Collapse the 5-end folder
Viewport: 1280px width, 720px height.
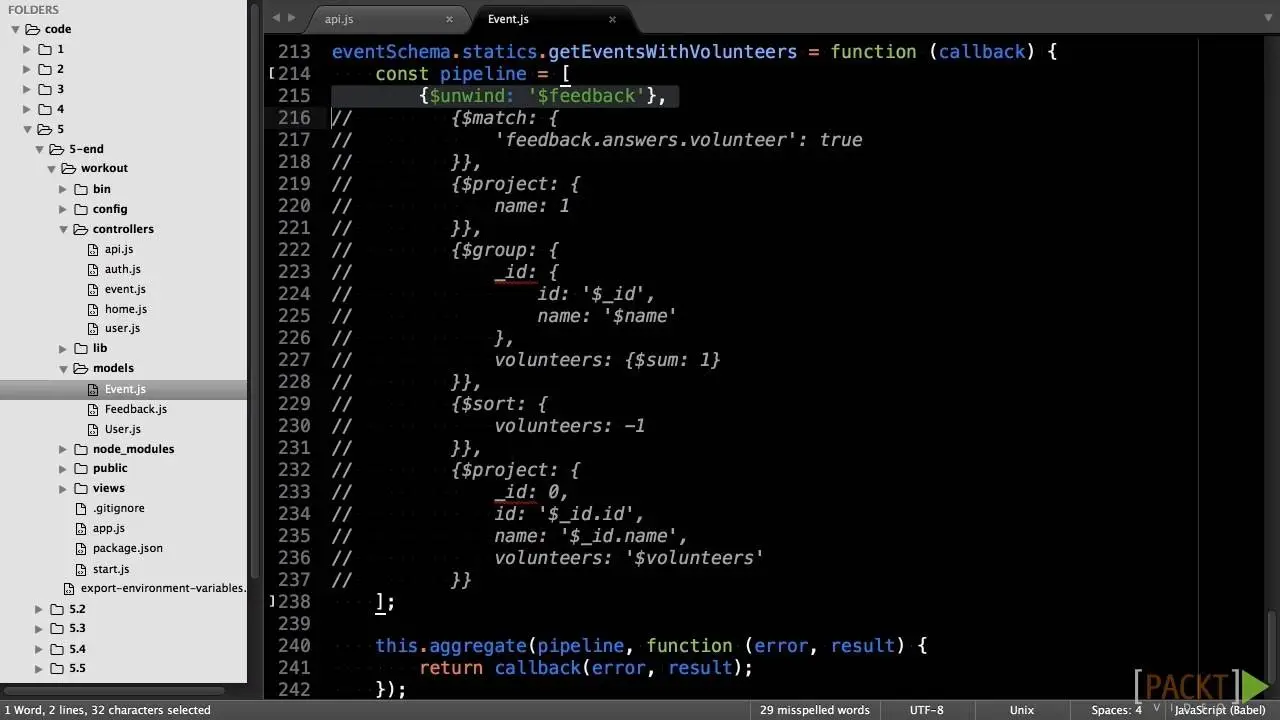[x=39, y=149]
